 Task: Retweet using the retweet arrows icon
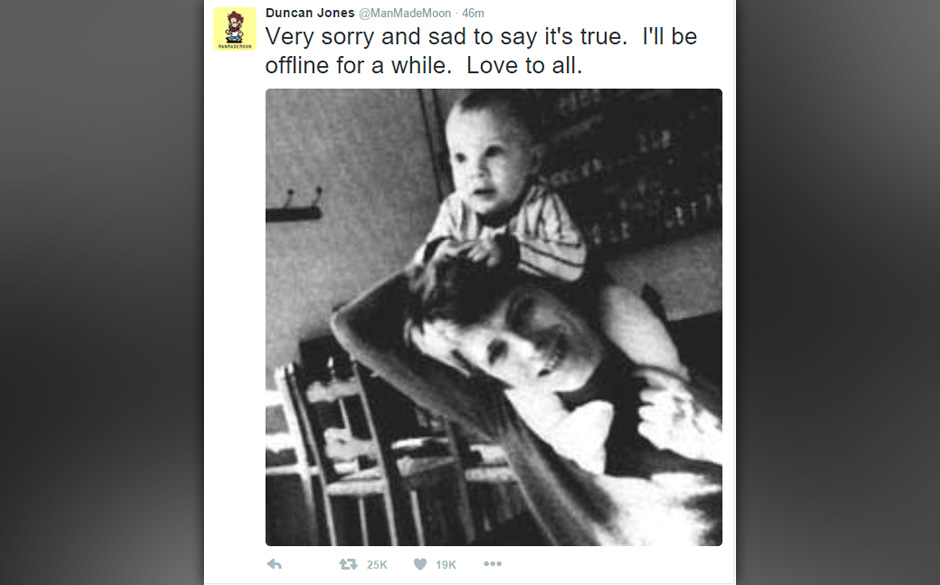(348, 564)
